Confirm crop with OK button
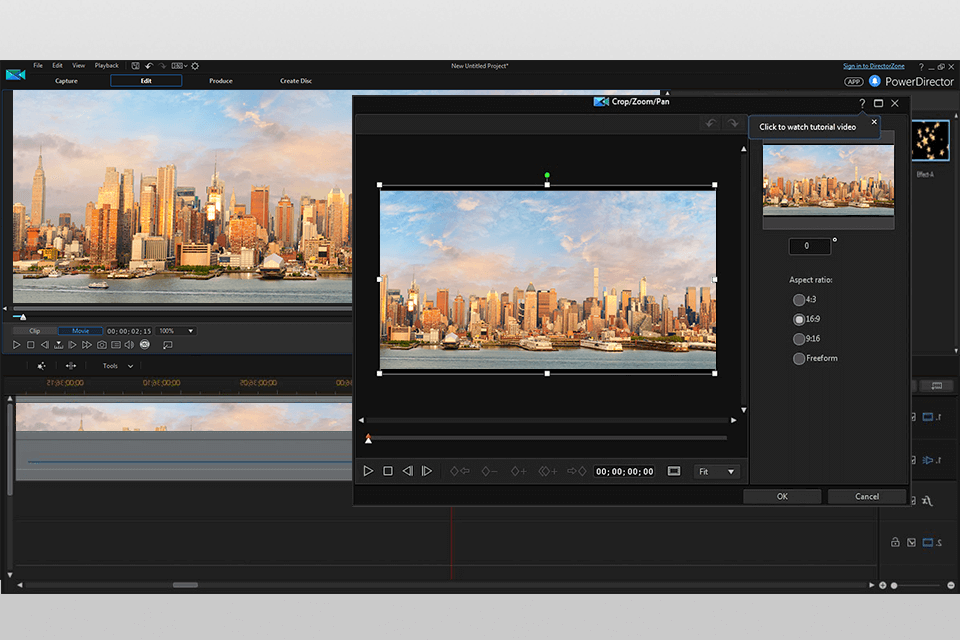Screen dimensions: 960x640 click(x=782, y=496)
